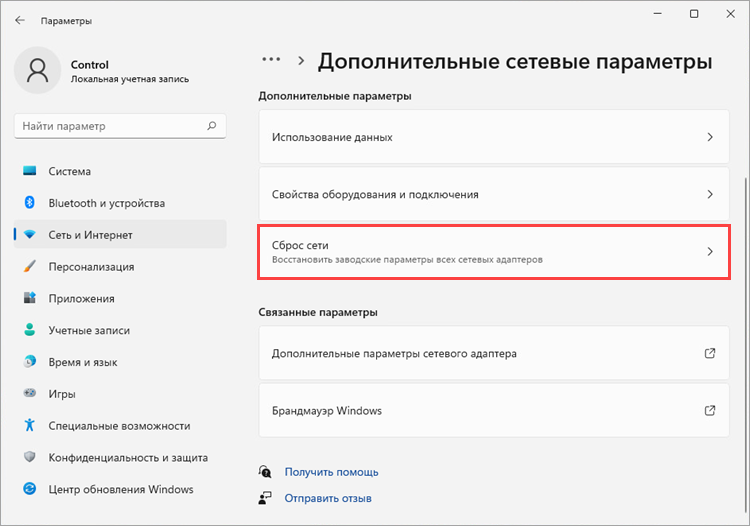Click Получить помощь link
This screenshot has width=750, height=526.
click(x=331, y=472)
